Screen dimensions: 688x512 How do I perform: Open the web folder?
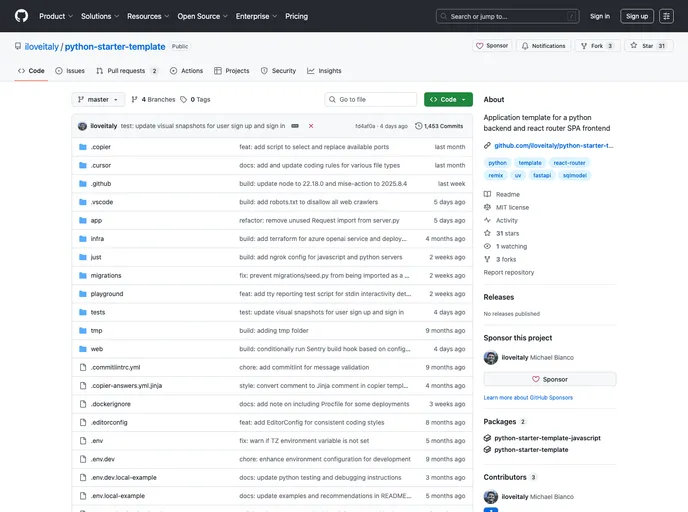click(x=97, y=349)
